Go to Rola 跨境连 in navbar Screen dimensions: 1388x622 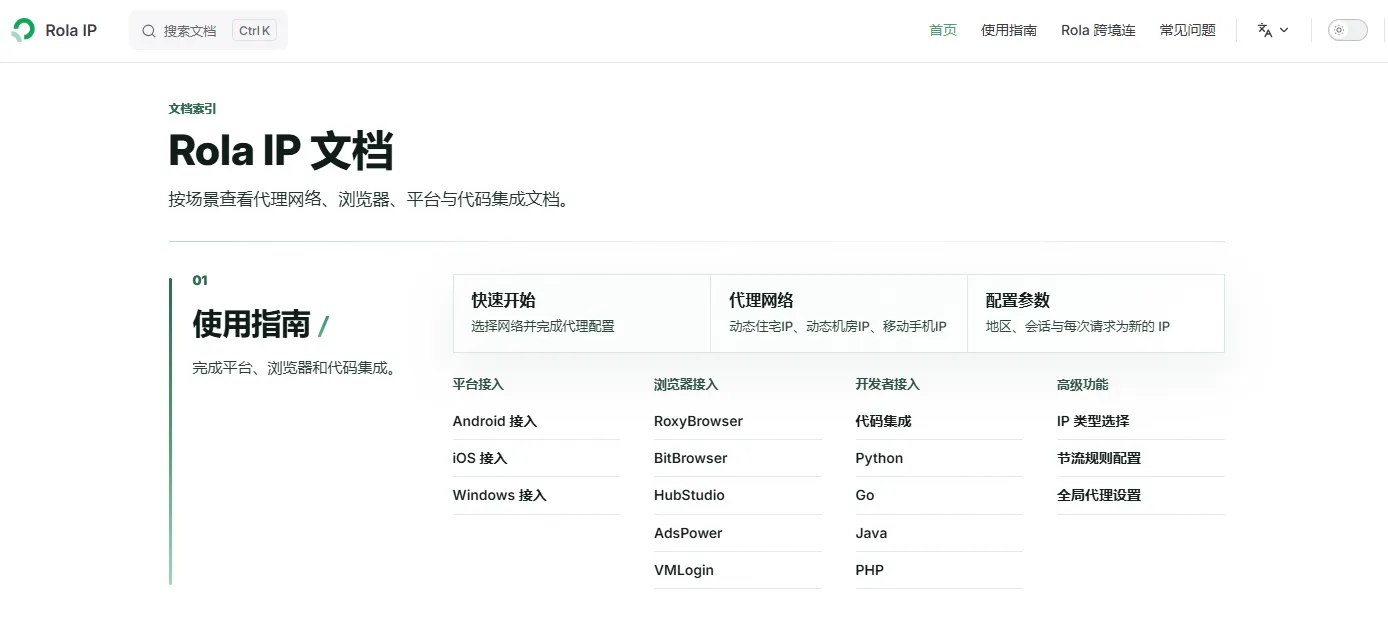pyautogui.click(x=1098, y=30)
